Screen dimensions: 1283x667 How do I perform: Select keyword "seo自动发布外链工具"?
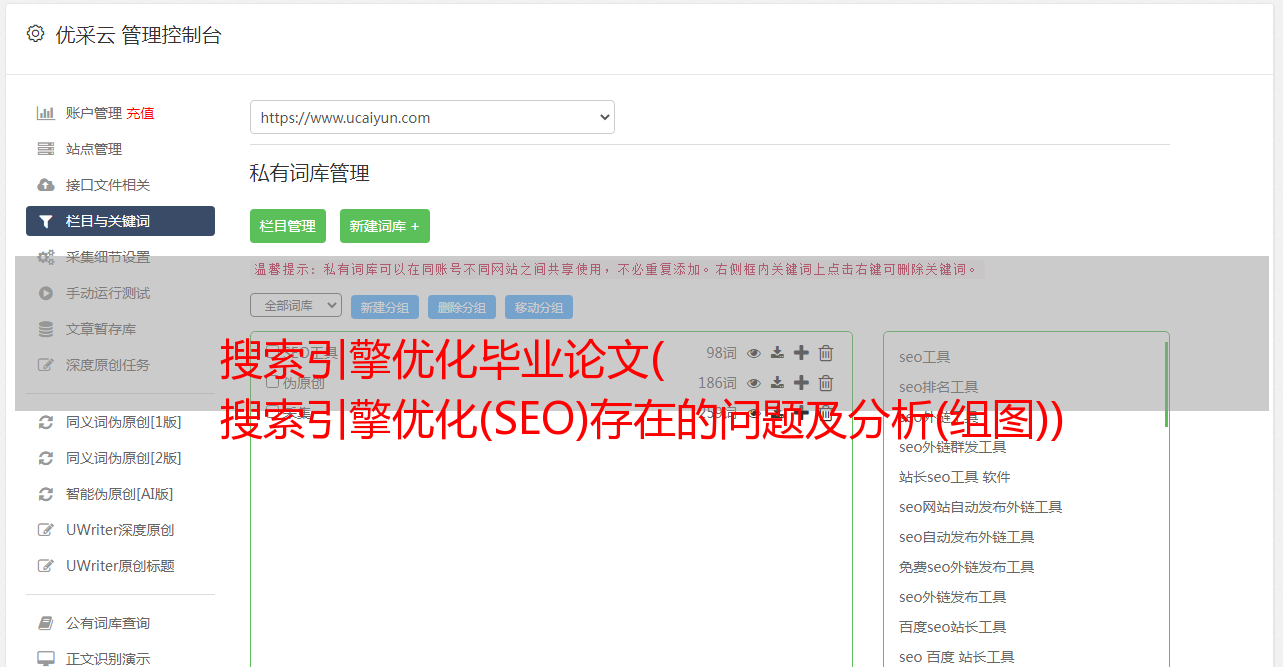coord(967,537)
